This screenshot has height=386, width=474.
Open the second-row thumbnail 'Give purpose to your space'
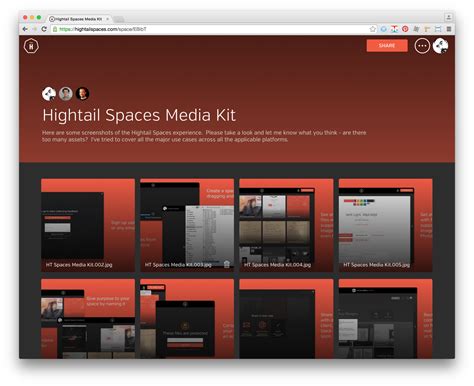click(x=88, y=319)
